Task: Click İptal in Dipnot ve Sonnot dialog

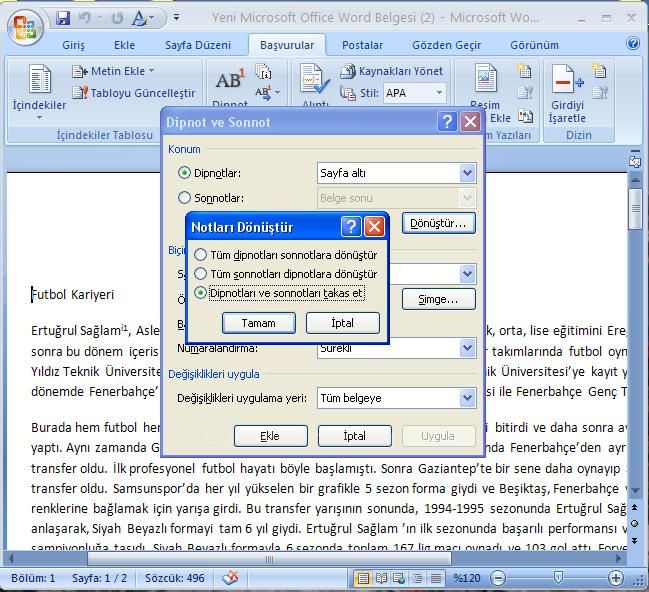Action: (x=355, y=436)
